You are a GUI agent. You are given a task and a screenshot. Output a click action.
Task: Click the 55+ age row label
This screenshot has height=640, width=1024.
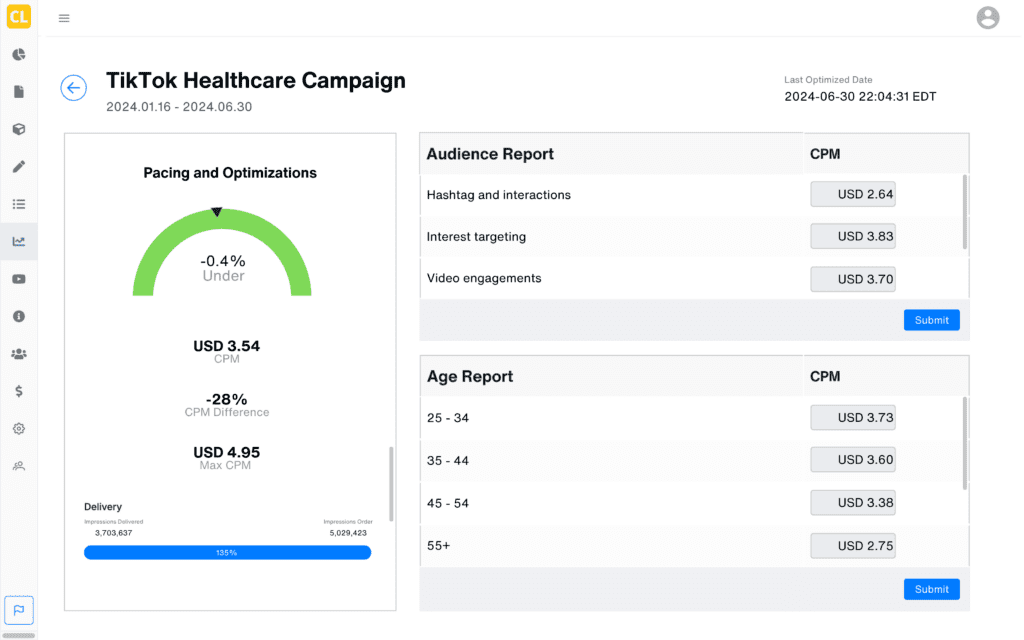point(438,545)
